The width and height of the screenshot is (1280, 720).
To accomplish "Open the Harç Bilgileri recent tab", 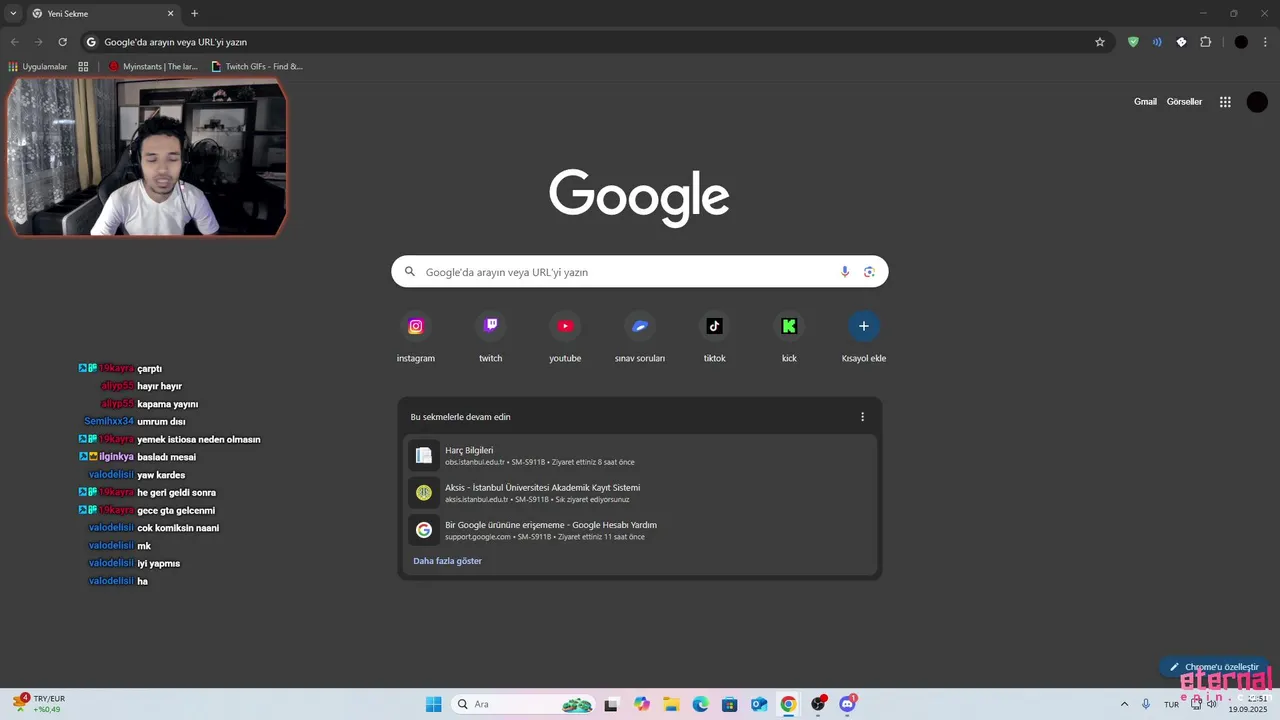I will pos(640,456).
